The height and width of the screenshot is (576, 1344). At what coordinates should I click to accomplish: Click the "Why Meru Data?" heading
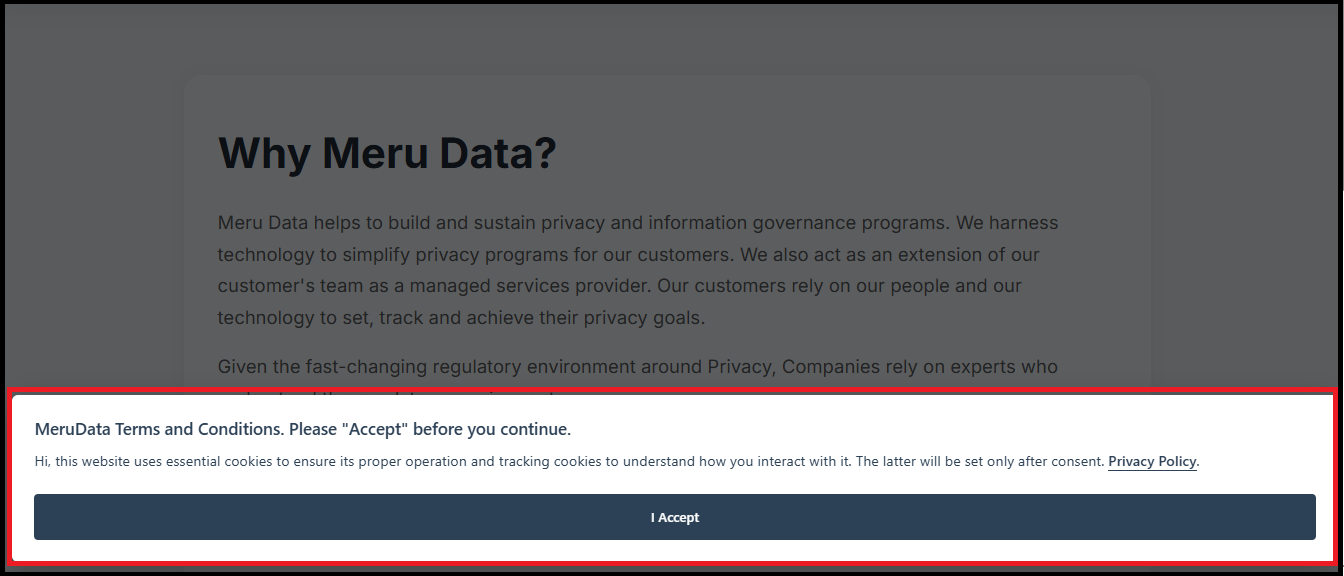tap(386, 154)
